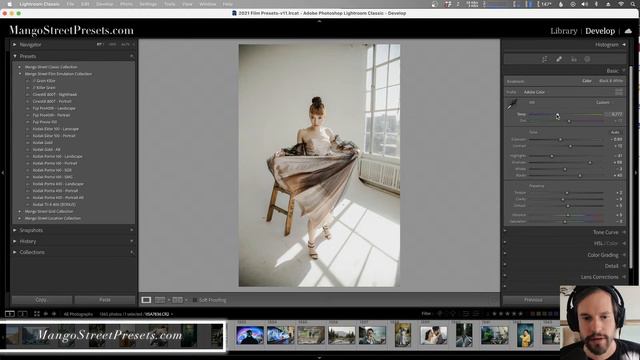Viewport: 640px width, 360px height.
Task: Click the Paste settings button
Action: coord(105,300)
